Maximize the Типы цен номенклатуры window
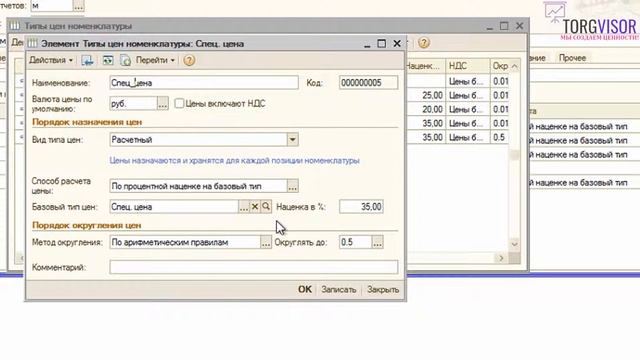 tap(504, 26)
